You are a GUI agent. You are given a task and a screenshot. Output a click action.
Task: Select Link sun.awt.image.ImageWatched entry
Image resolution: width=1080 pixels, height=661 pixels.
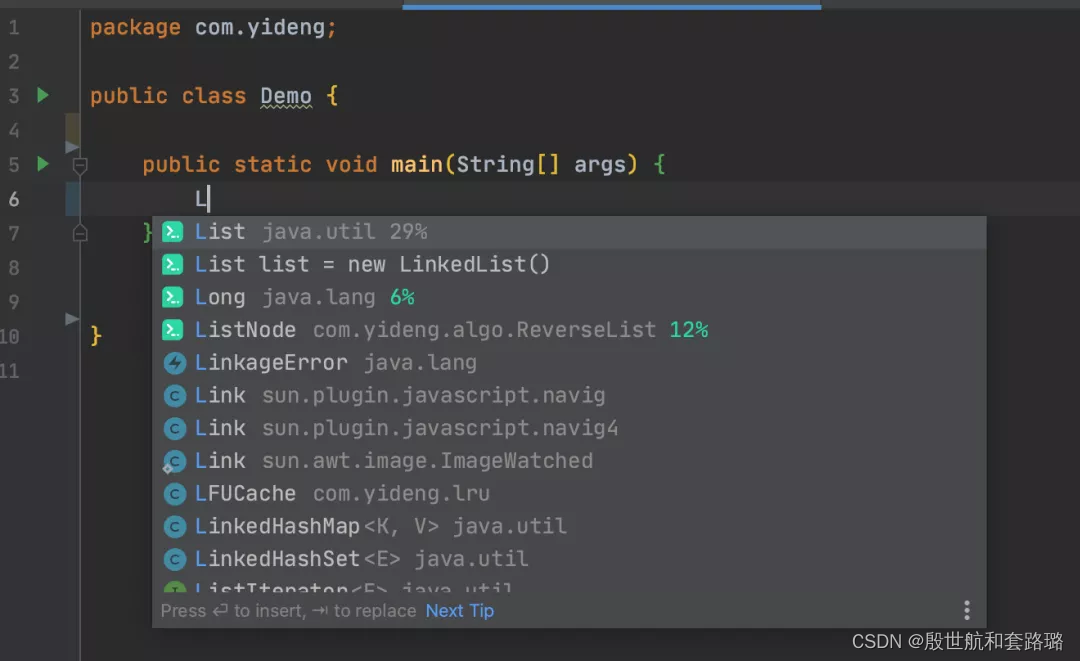click(569, 461)
